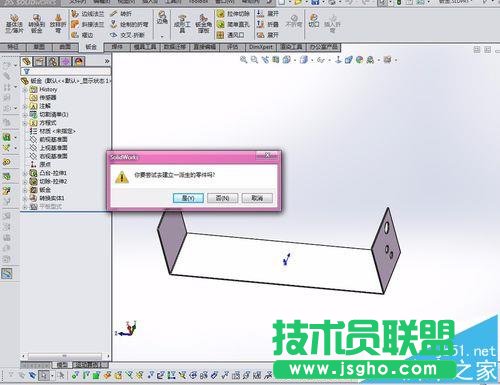Viewport: 500px width, 385px height.
Task: Choose the Sketched Bend (绘制的折弯) tool
Action: pos(129,24)
